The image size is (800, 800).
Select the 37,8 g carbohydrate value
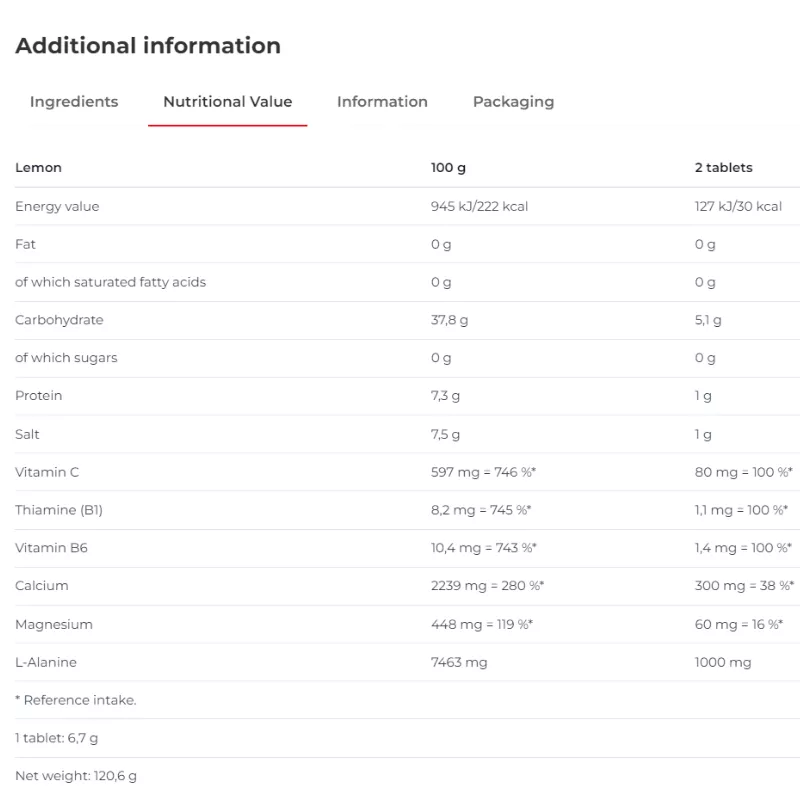(x=449, y=320)
